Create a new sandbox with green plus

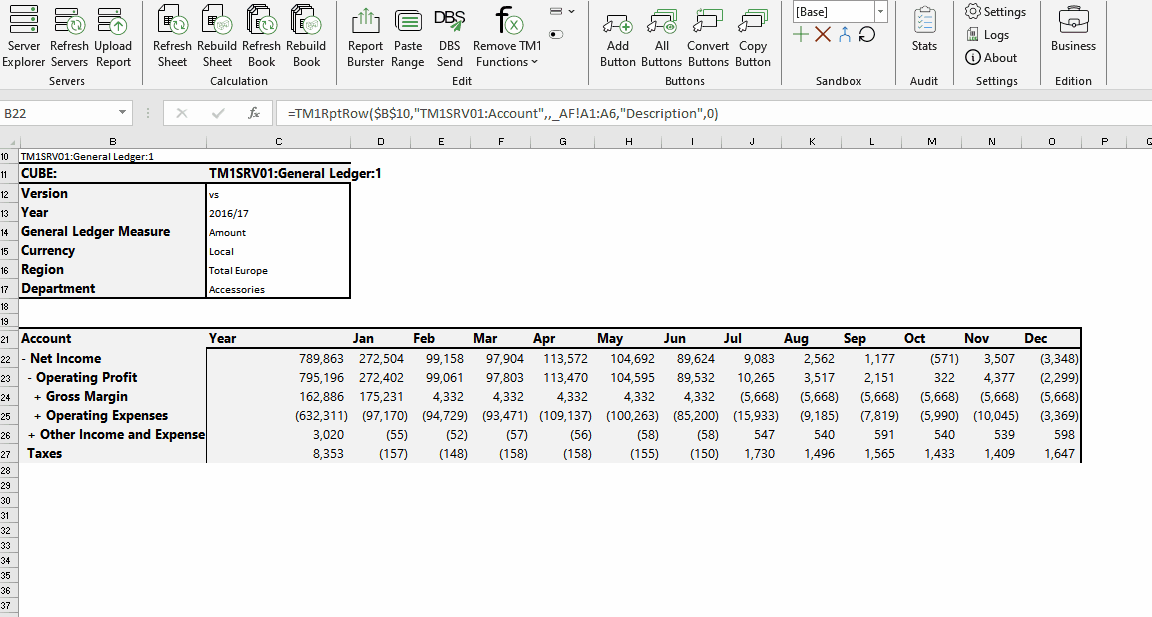(801, 35)
